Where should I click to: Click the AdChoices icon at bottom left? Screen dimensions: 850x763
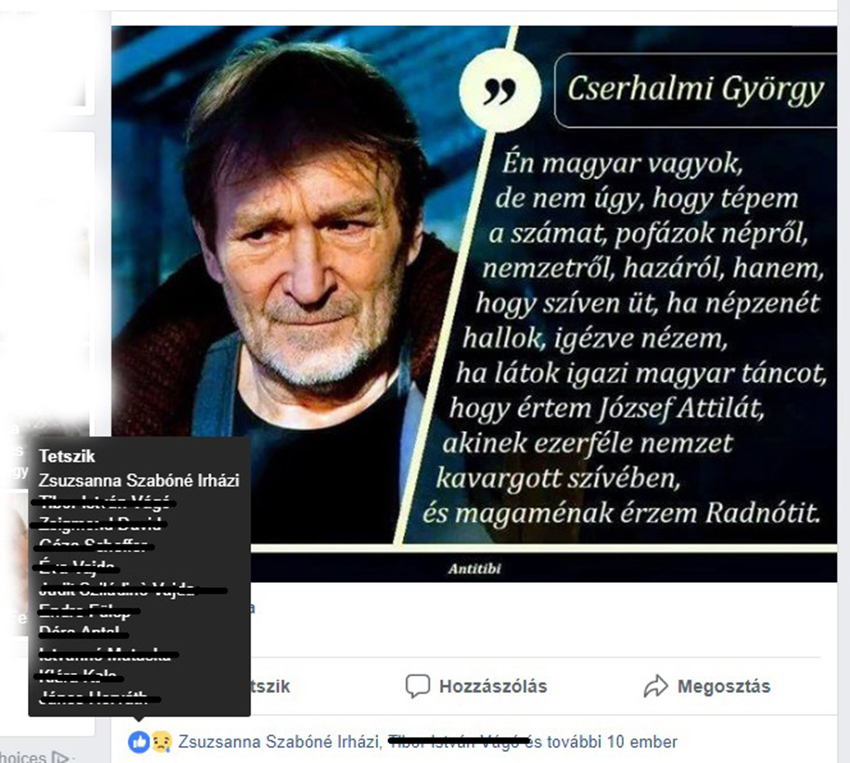point(60,756)
